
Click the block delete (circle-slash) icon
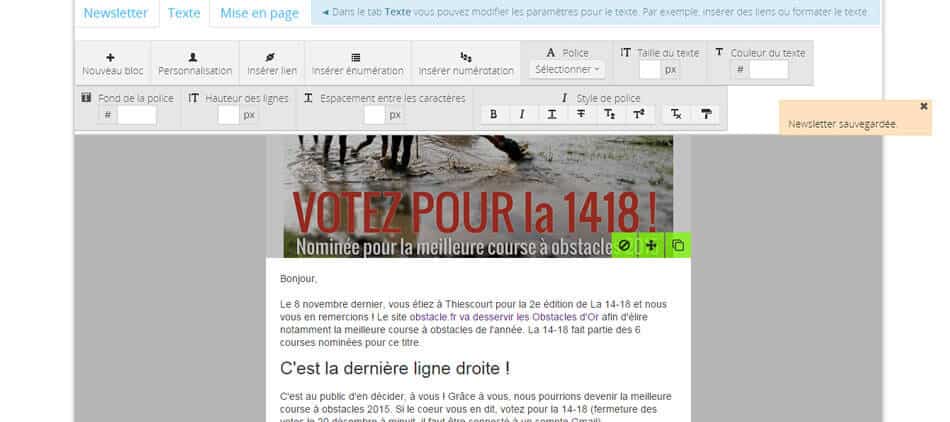(624, 245)
